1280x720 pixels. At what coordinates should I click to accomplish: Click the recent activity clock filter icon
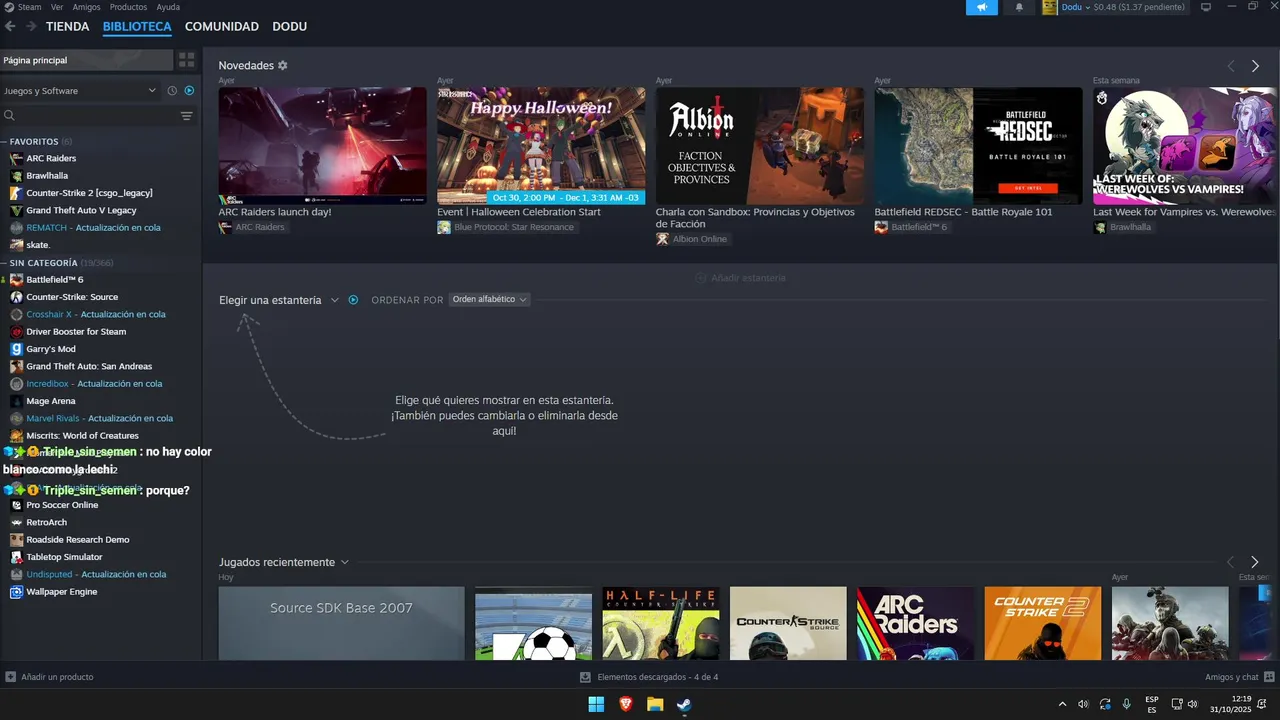click(172, 91)
